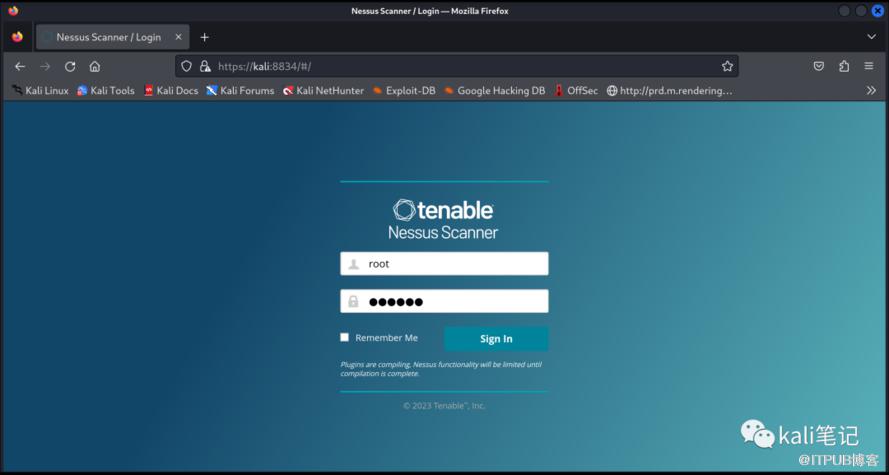Open the Exploit-DB bookmark
The image size is (889, 475).
[403, 90]
